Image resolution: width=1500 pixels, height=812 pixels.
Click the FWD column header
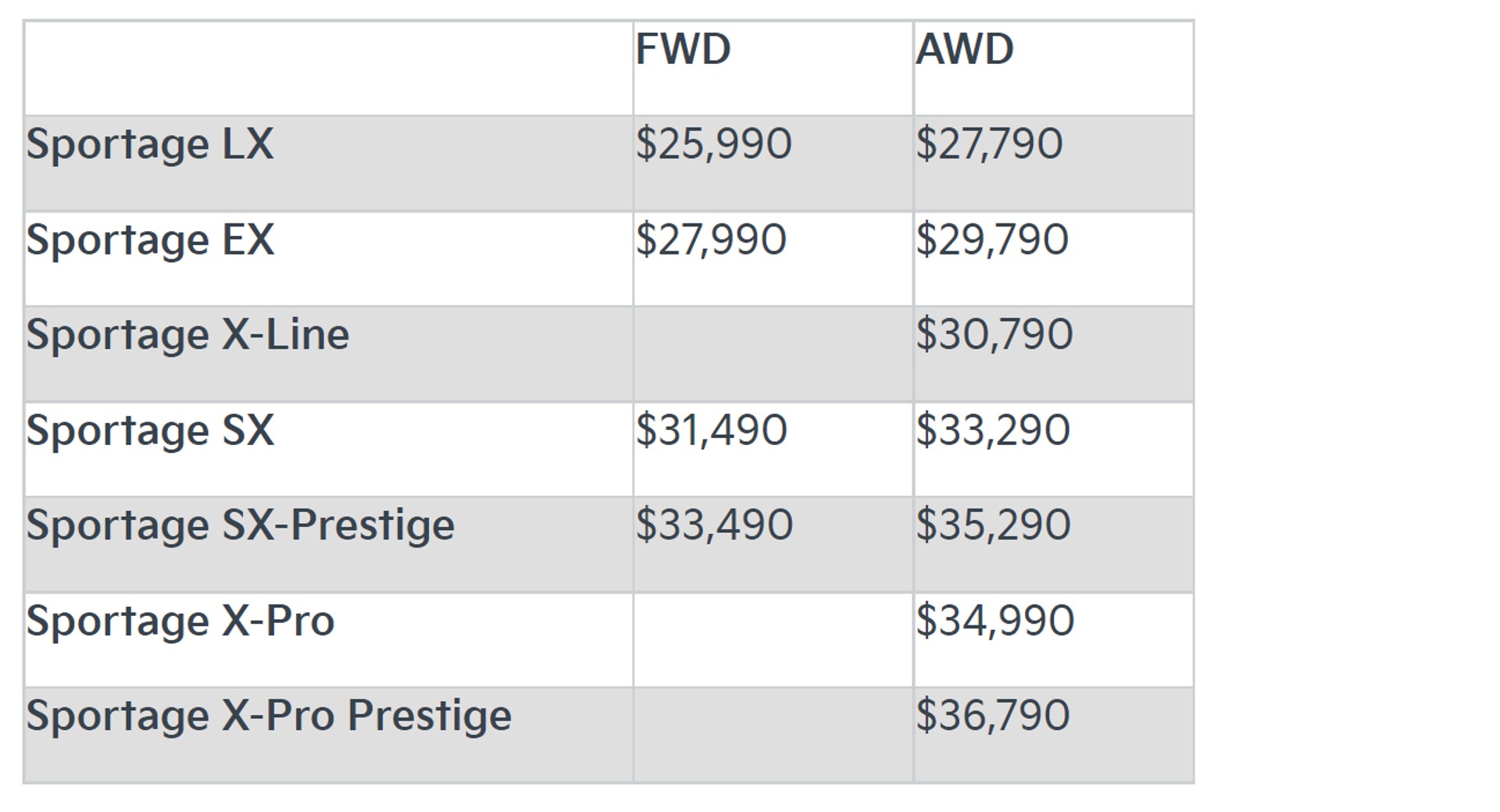click(x=683, y=50)
